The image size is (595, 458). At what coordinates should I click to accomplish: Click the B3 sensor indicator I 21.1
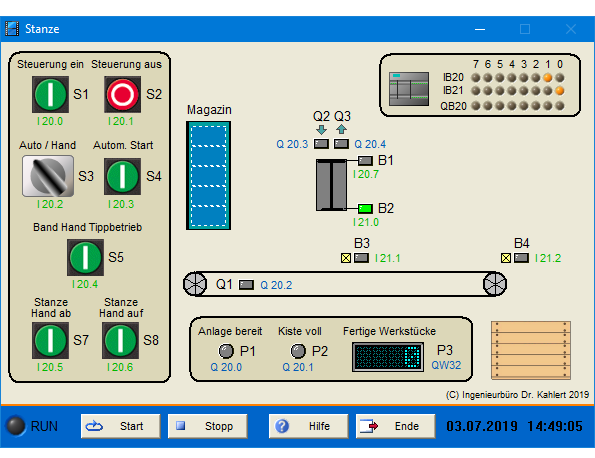pos(361,258)
